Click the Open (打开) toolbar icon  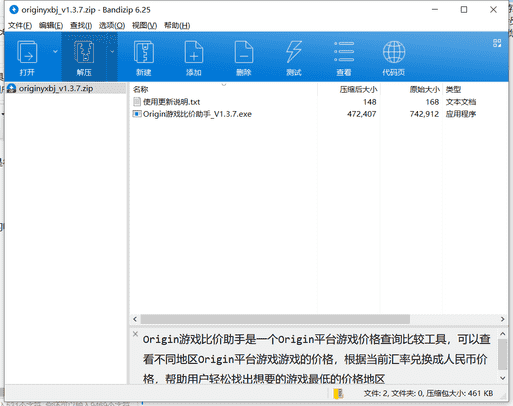pyautogui.click(x=27, y=52)
